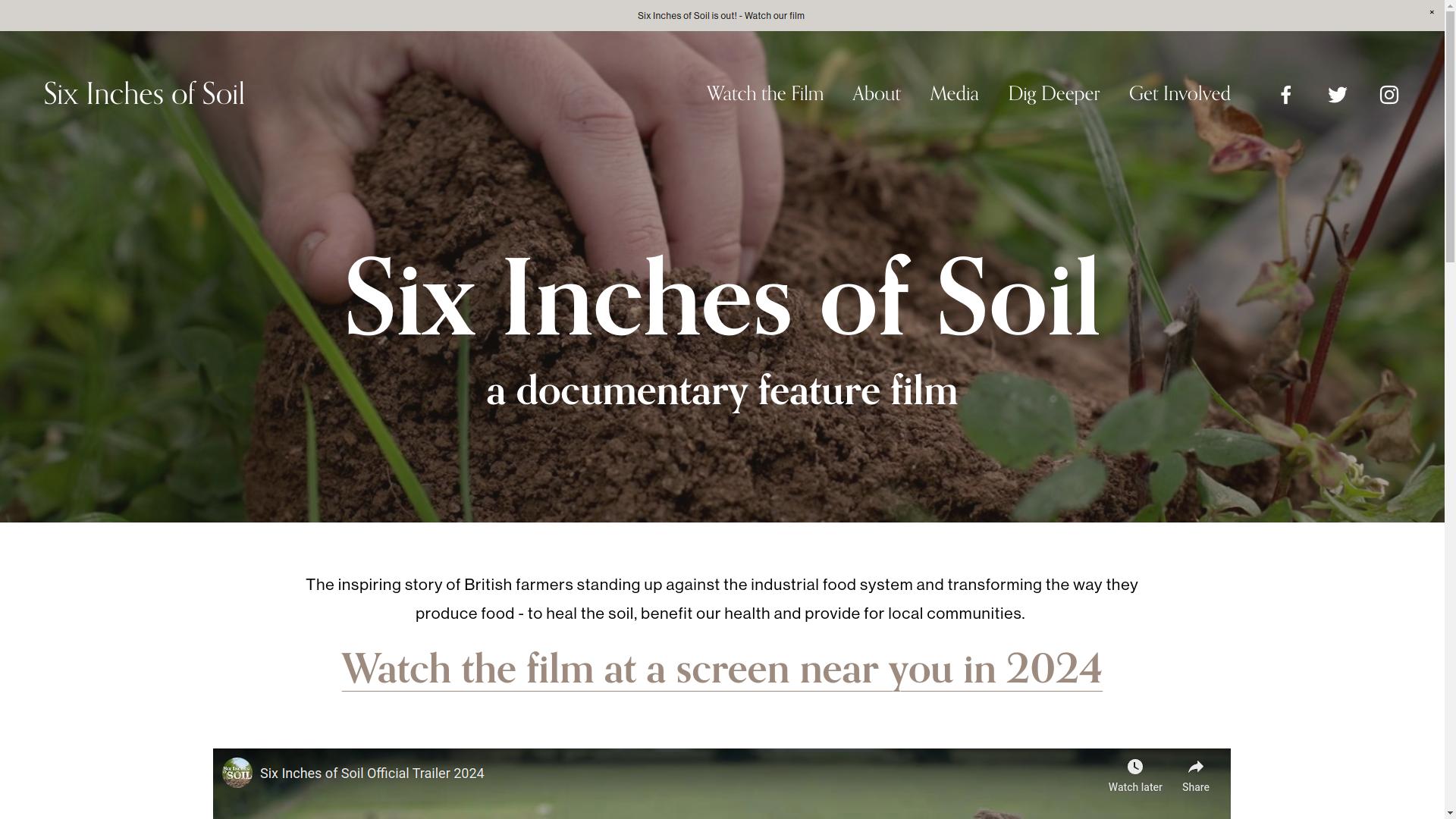Visit the Instagram profile icon
This screenshot has width=1456, height=819.
point(1389,94)
